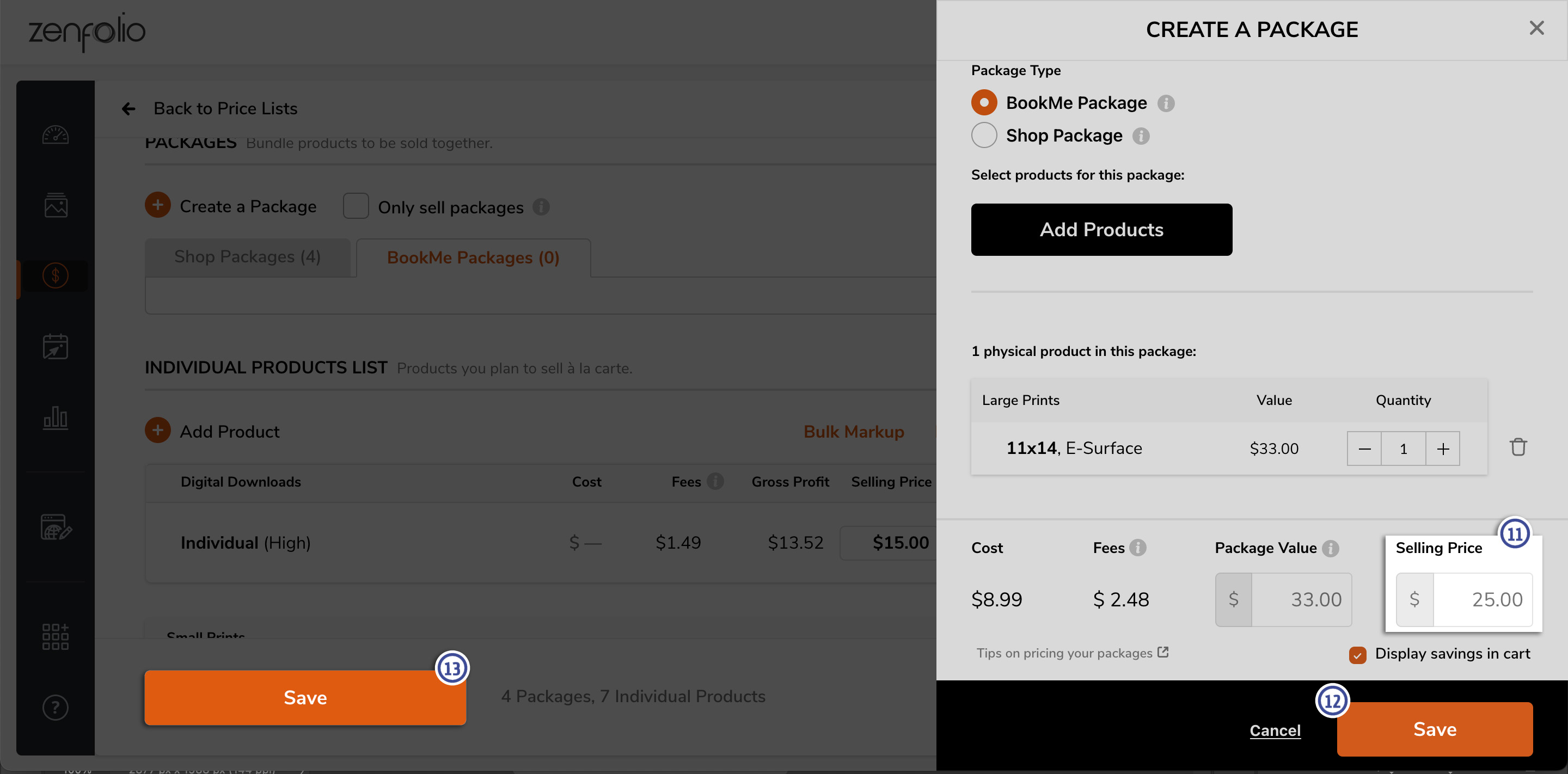This screenshot has width=1568, height=774.
Task: Delete the 11x14 E-Surface product
Action: coord(1518,447)
